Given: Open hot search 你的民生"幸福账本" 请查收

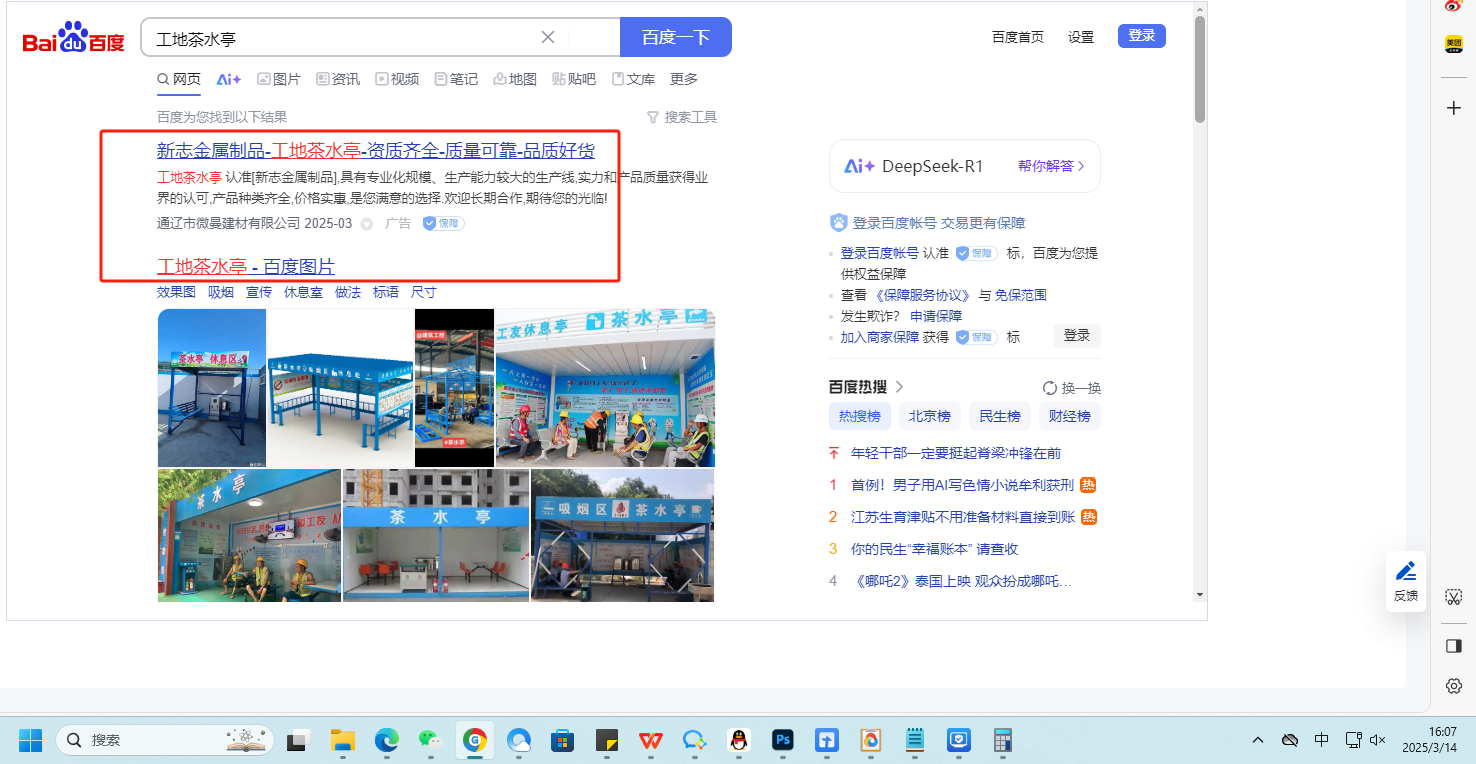Looking at the screenshot, I should point(934,549).
